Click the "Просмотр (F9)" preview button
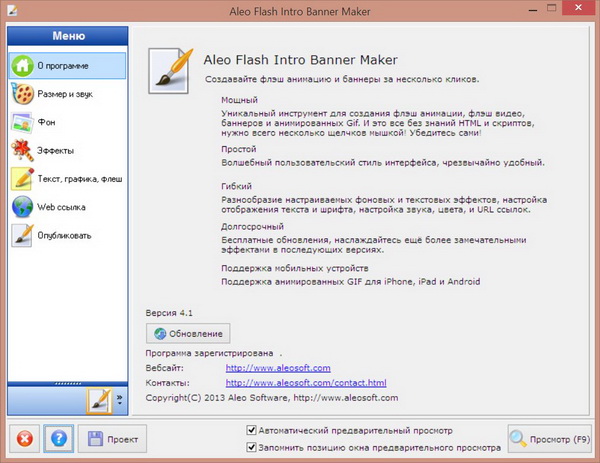Screen dimensions: 600x463 pyautogui.click(x=550, y=437)
